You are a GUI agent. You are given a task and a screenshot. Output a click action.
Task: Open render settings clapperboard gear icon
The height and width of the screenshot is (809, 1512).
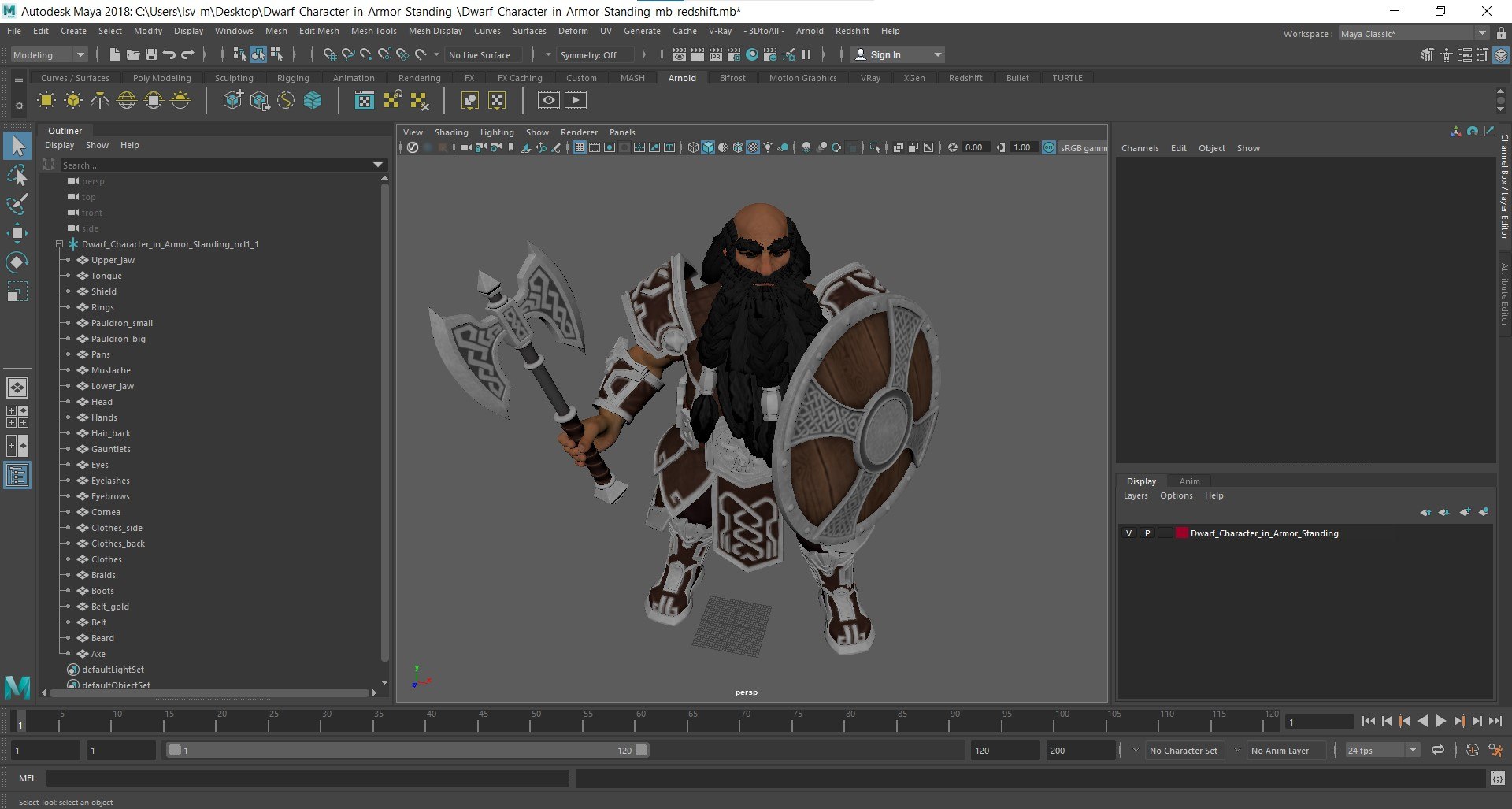click(x=733, y=54)
